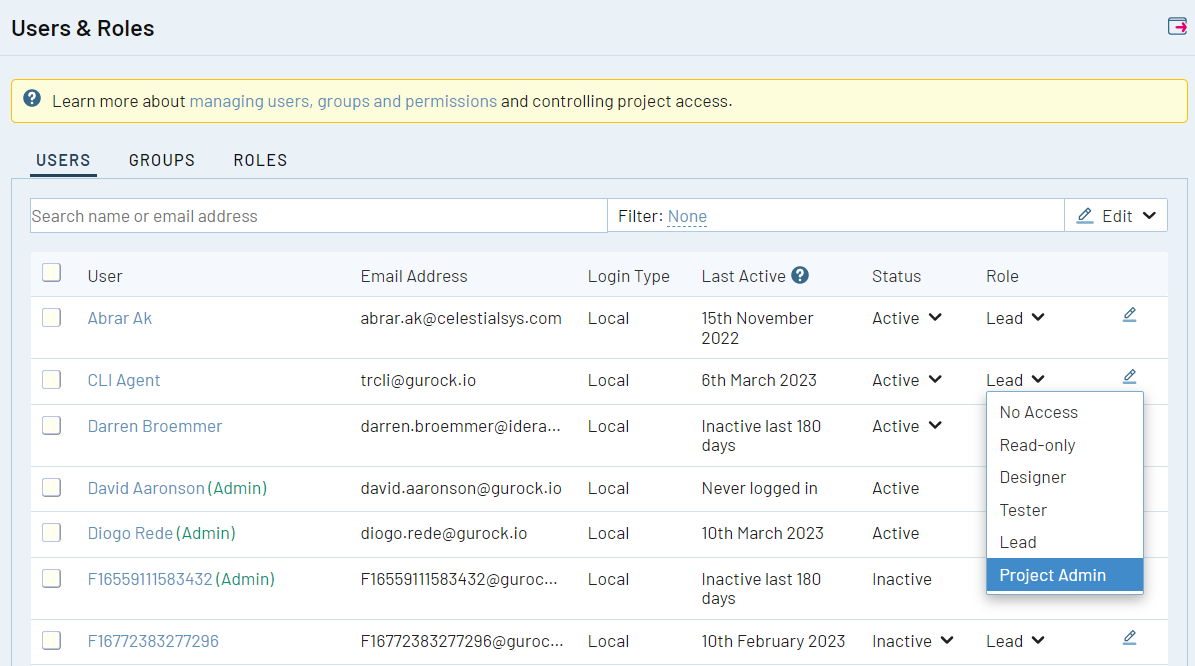Image resolution: width=1195 pixels, height=666 pixels.
Task: Select Lead role in dropdown list
Action: (1065, 542)
